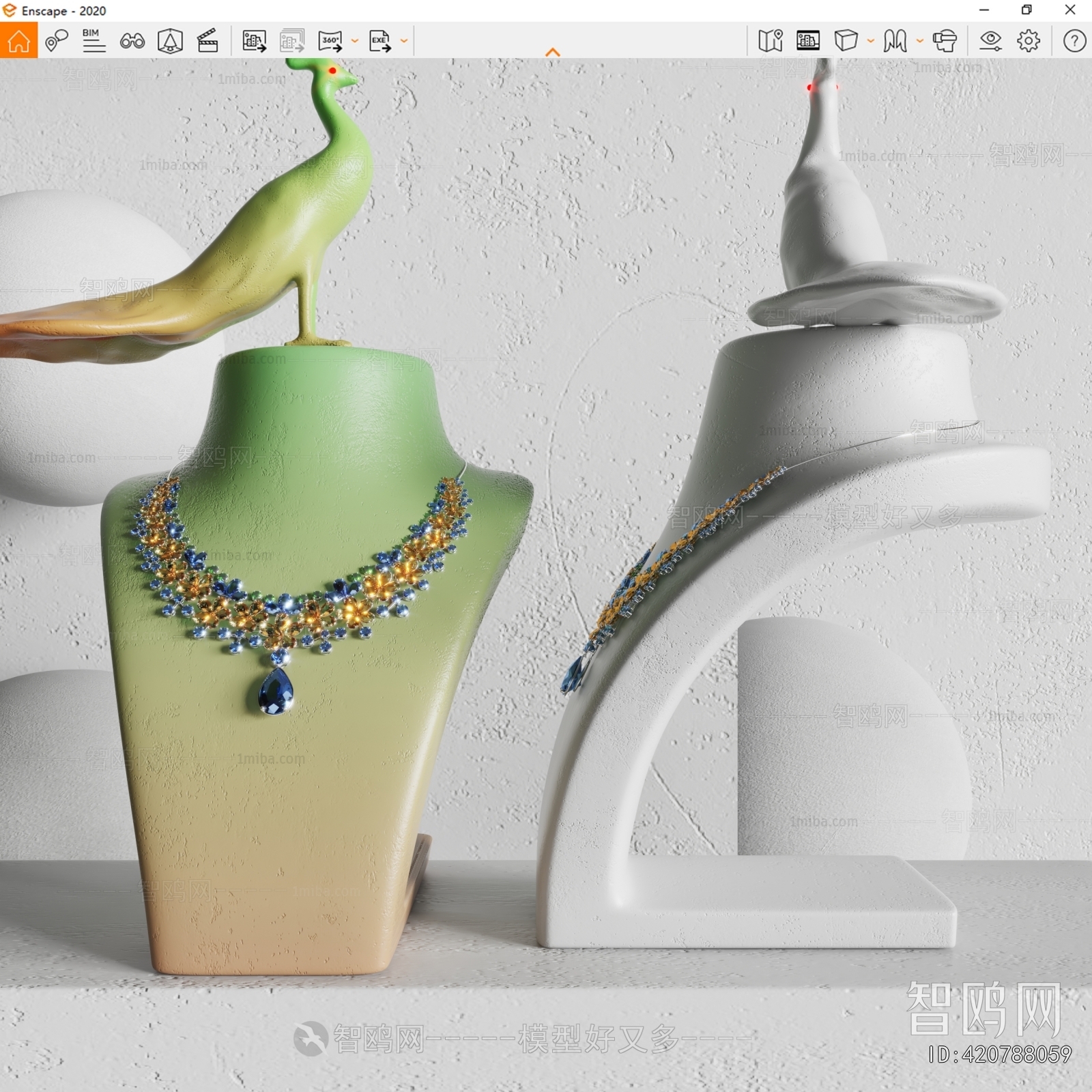Expand the navigation mode dropdown arrow
This screenshot has height=1092, width=1092.
pos(919,41)
